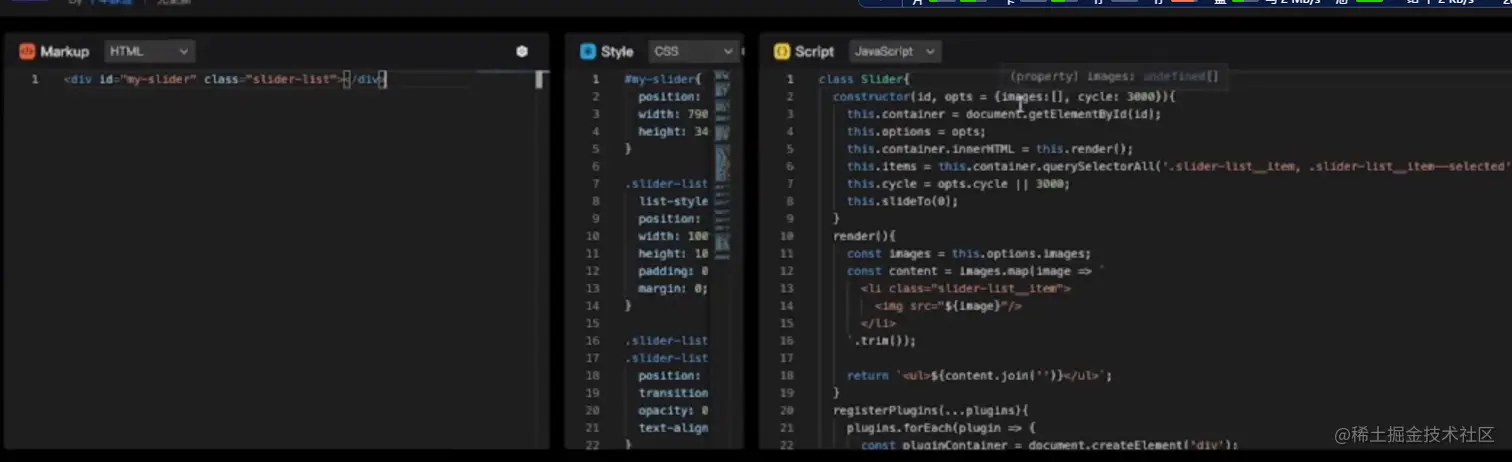Image resolution: width=1512 pixels, height=462 pixels.
Task: Click the "const content = images.map" line
Action: (x=976, y=271)
